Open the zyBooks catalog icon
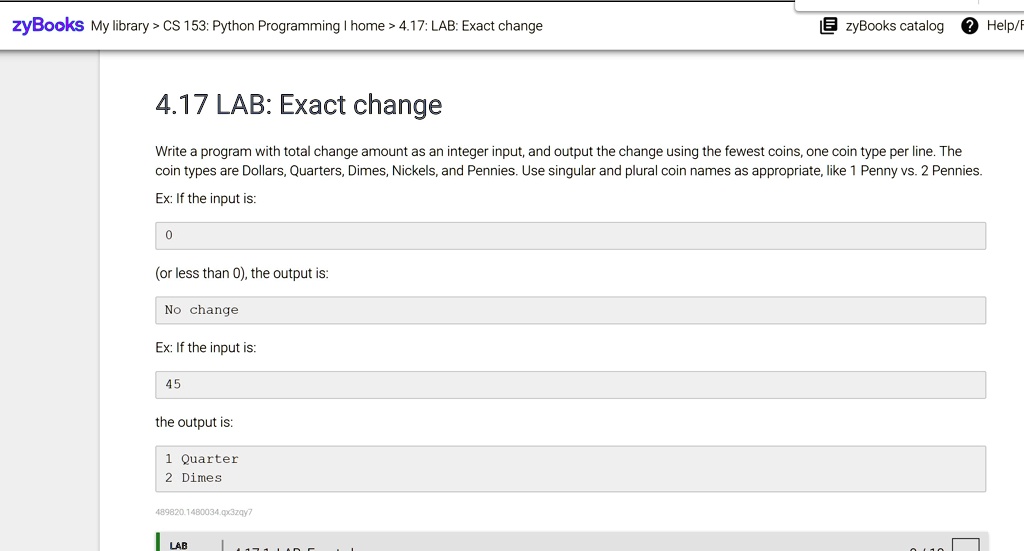 tap(828, 26)
